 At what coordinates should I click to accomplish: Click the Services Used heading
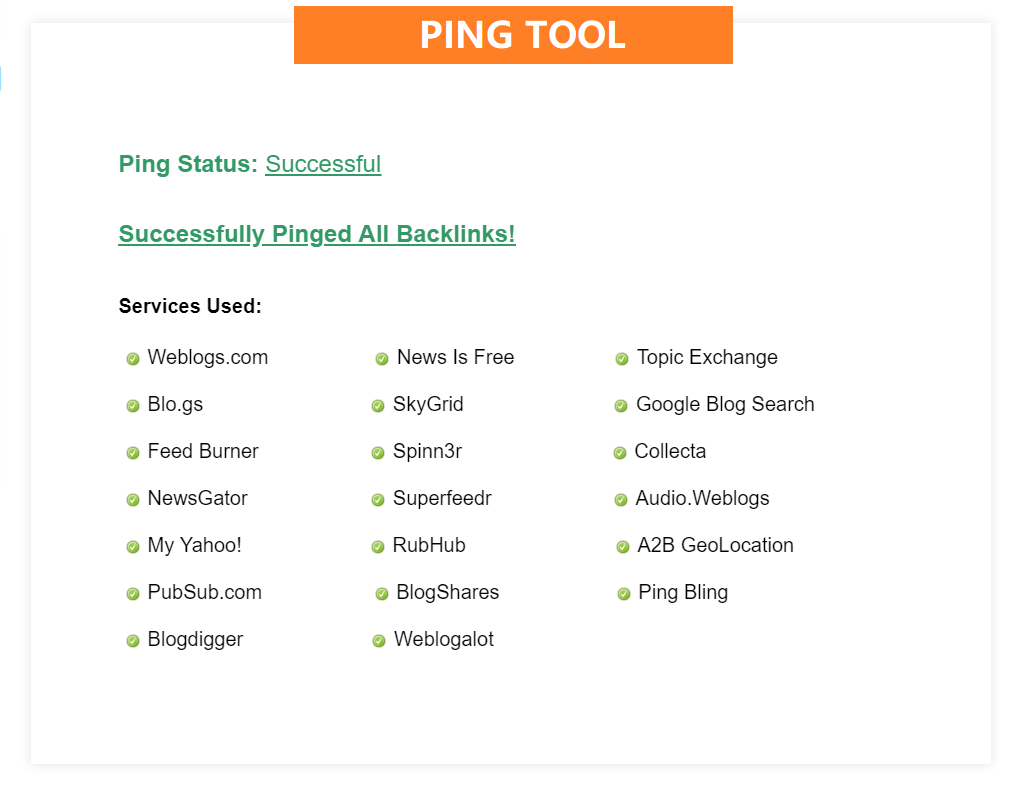tap(190, 306)
